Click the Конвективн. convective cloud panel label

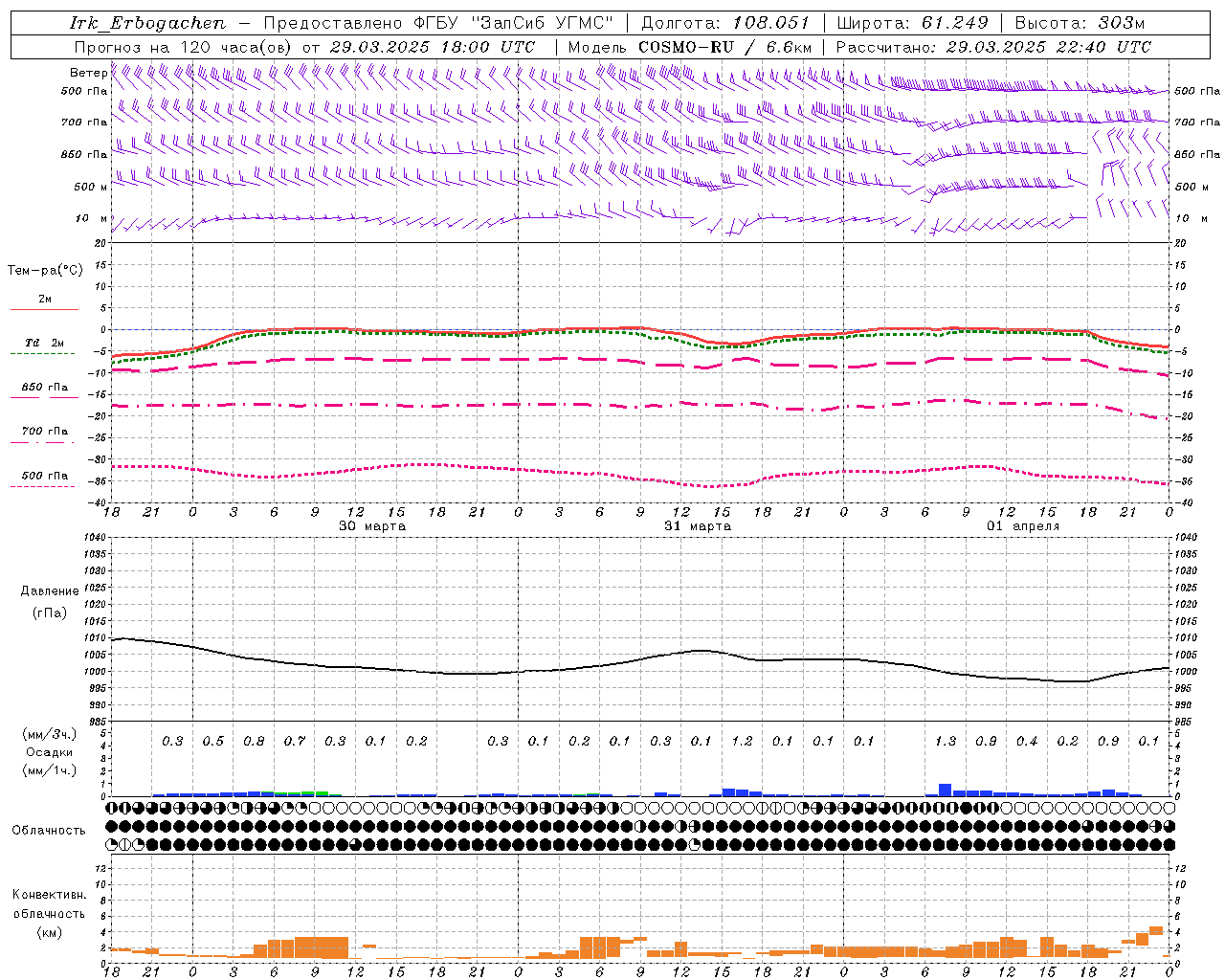coord(49,895)
